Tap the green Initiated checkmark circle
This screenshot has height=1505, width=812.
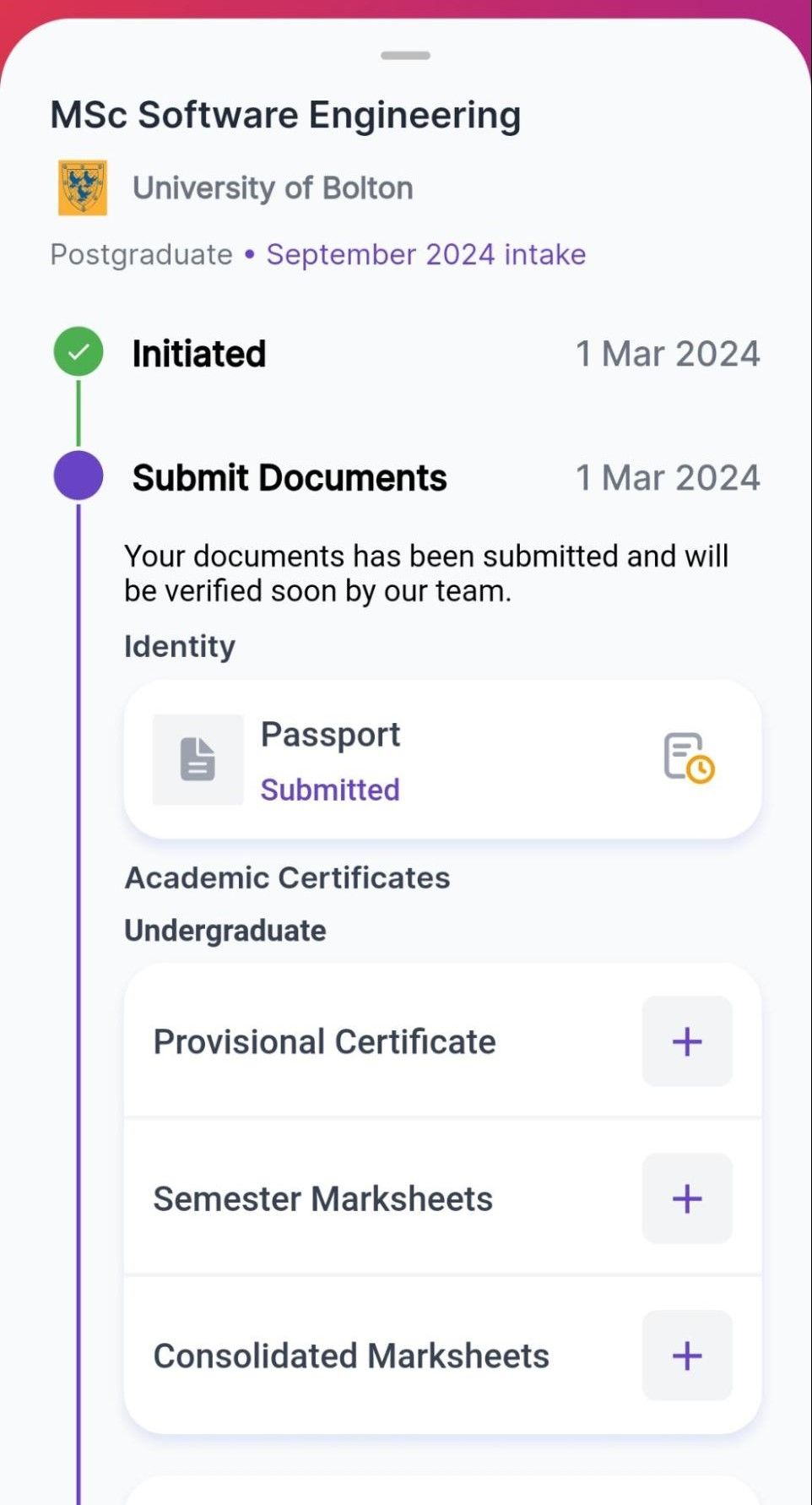[78, 351]
